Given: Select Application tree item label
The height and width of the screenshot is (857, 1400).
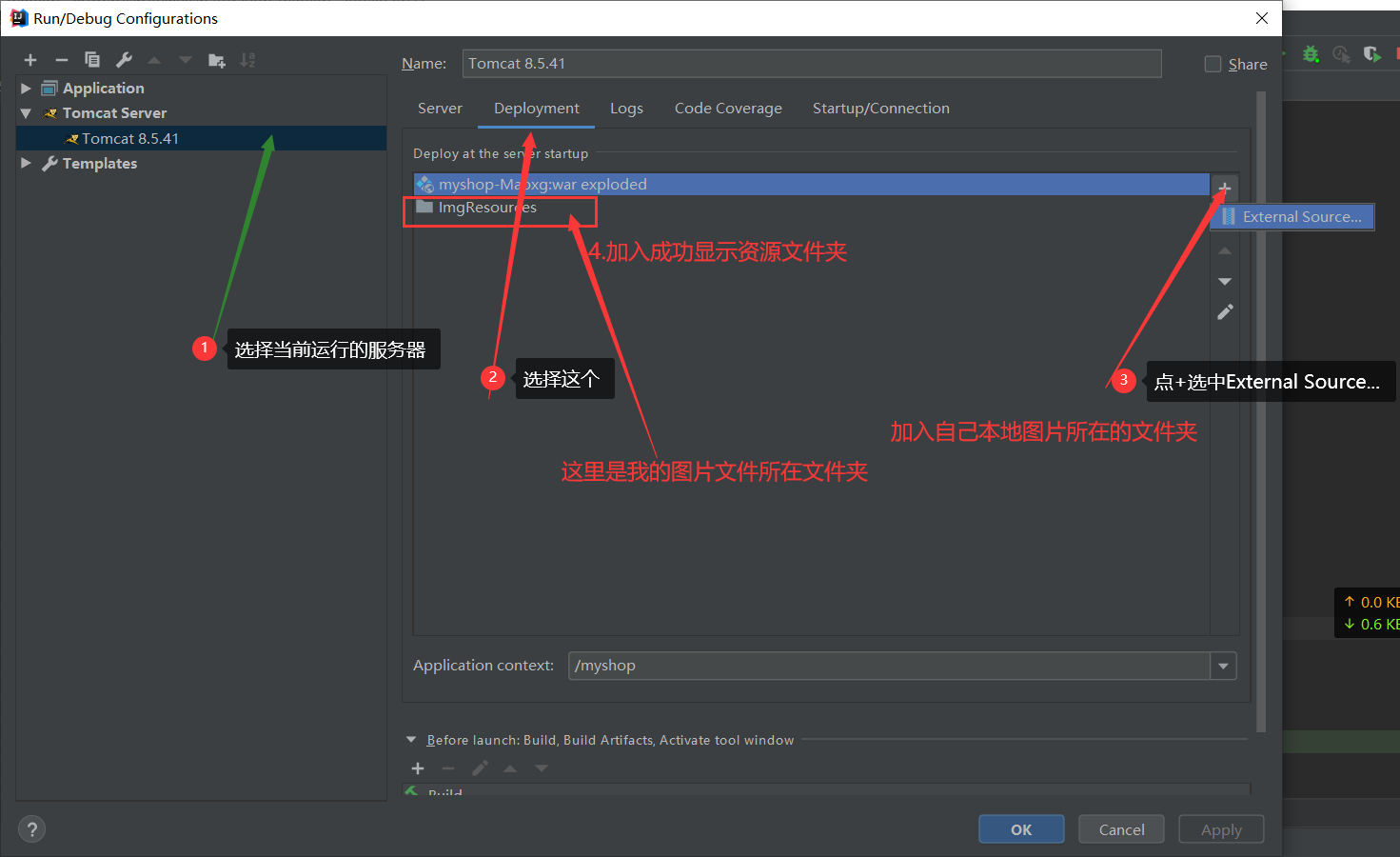Looking at the screenshot, I should (x=104, y=89).
